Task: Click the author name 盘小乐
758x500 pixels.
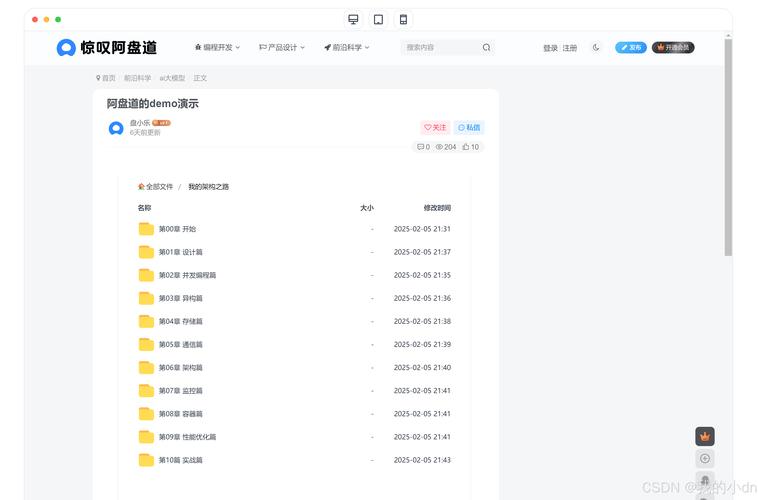Action: coord(140,123)
